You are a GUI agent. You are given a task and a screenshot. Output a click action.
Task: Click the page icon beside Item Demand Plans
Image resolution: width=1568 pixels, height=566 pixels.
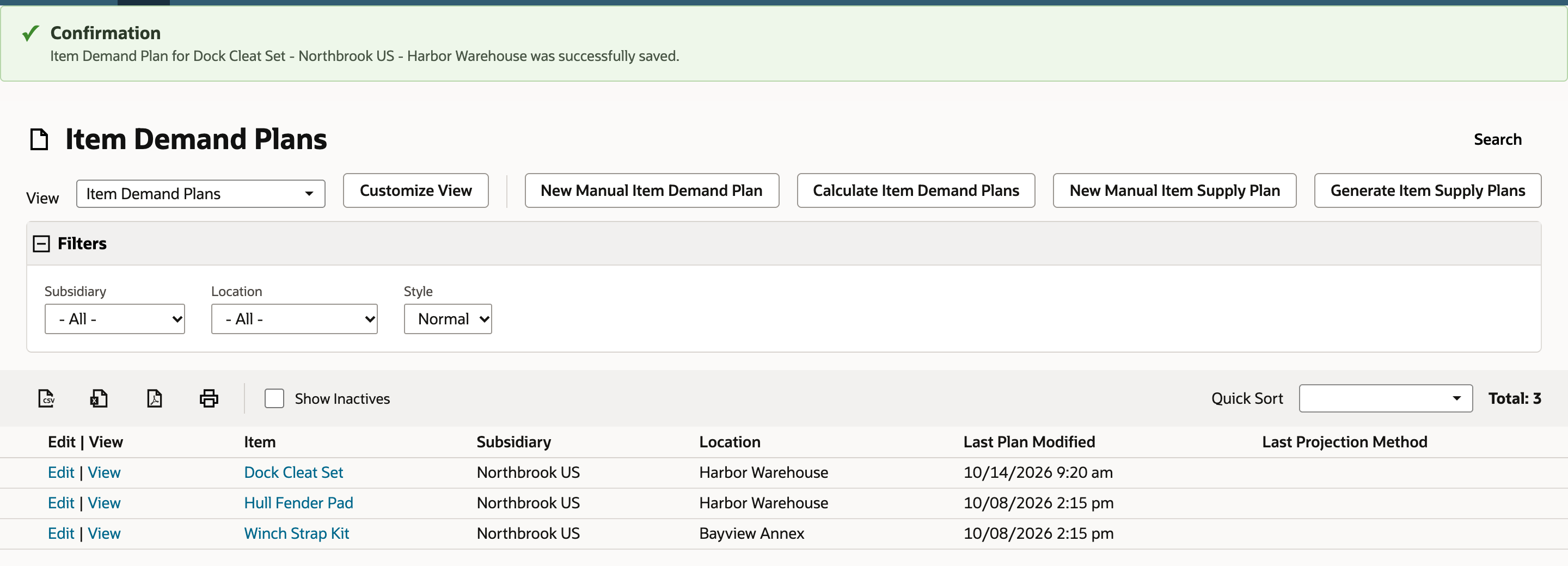click(x=40, y=139)
